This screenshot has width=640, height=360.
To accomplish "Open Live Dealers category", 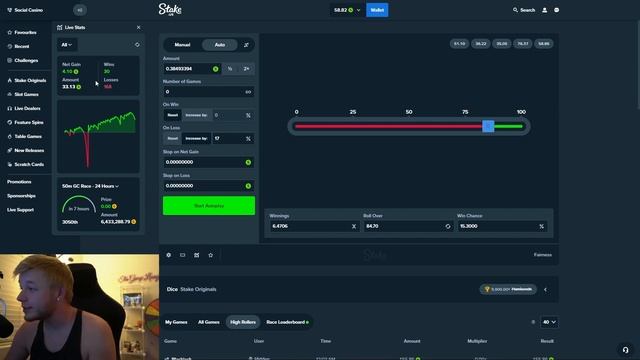I will [24, 108].
